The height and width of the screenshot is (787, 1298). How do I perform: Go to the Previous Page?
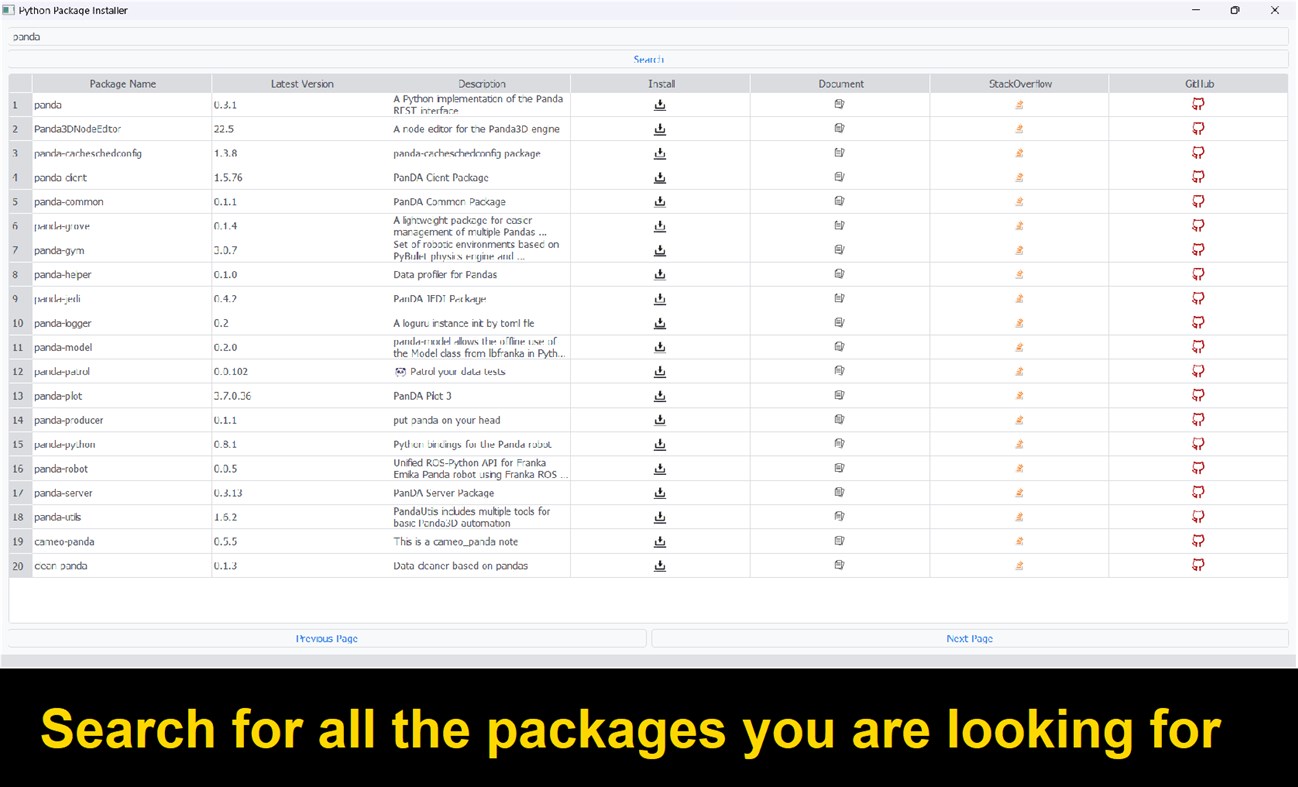tap(326, 637)
